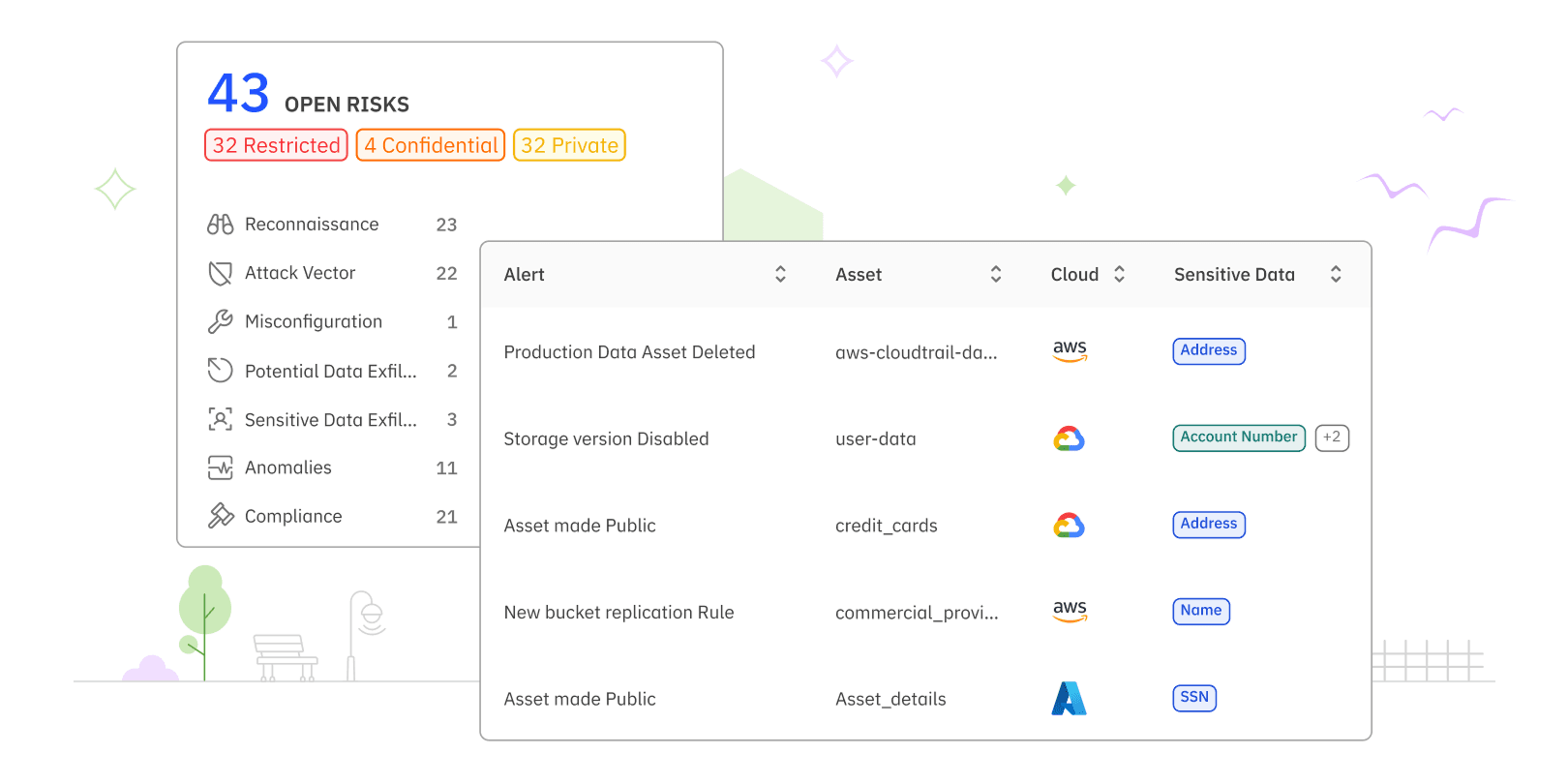Click the Reconnaissance binoculars icon

[x=220, y=225]
